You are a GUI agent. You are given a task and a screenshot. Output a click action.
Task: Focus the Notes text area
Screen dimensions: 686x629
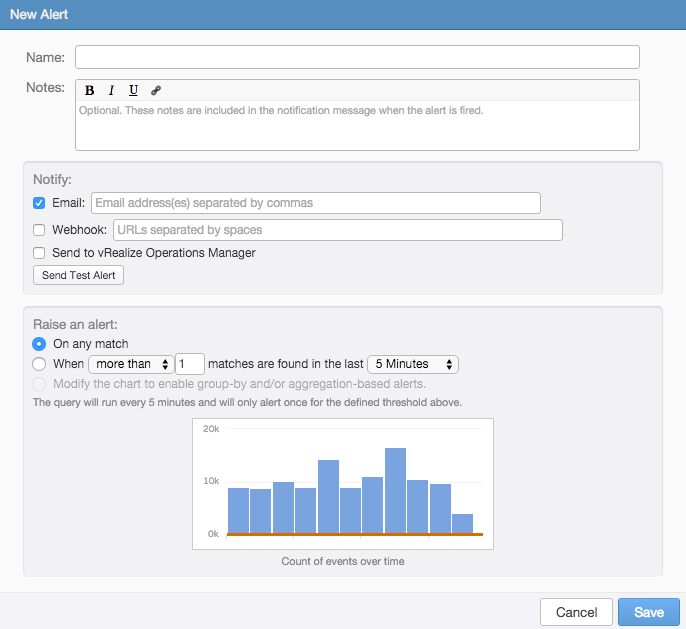pyautogui.click(x=357, y=125)
